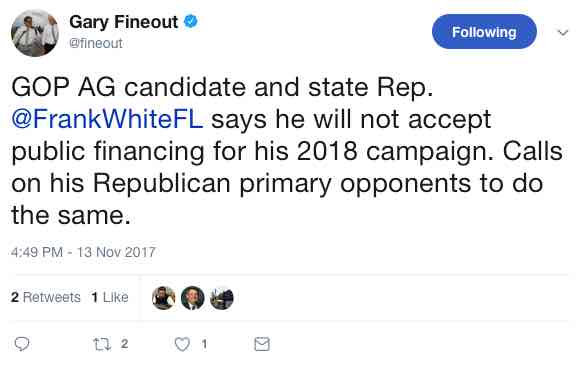This screenshot has width=582, height=373.
Task: Click the blue verified badge
Action: click(191, 21)
